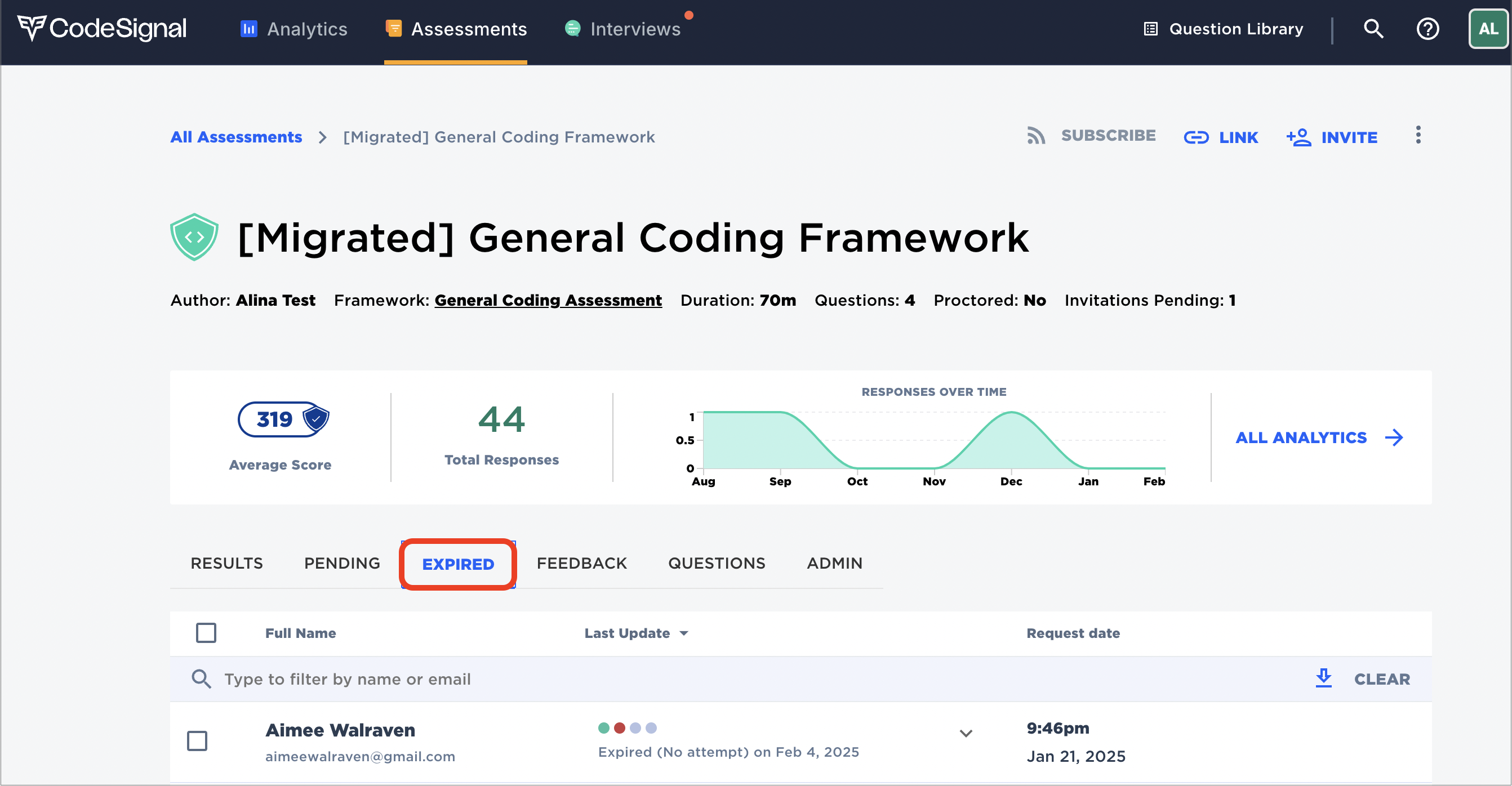Click the Interviews notification dot
This screenshot has width=1512, height=786.
click(689, 15)
